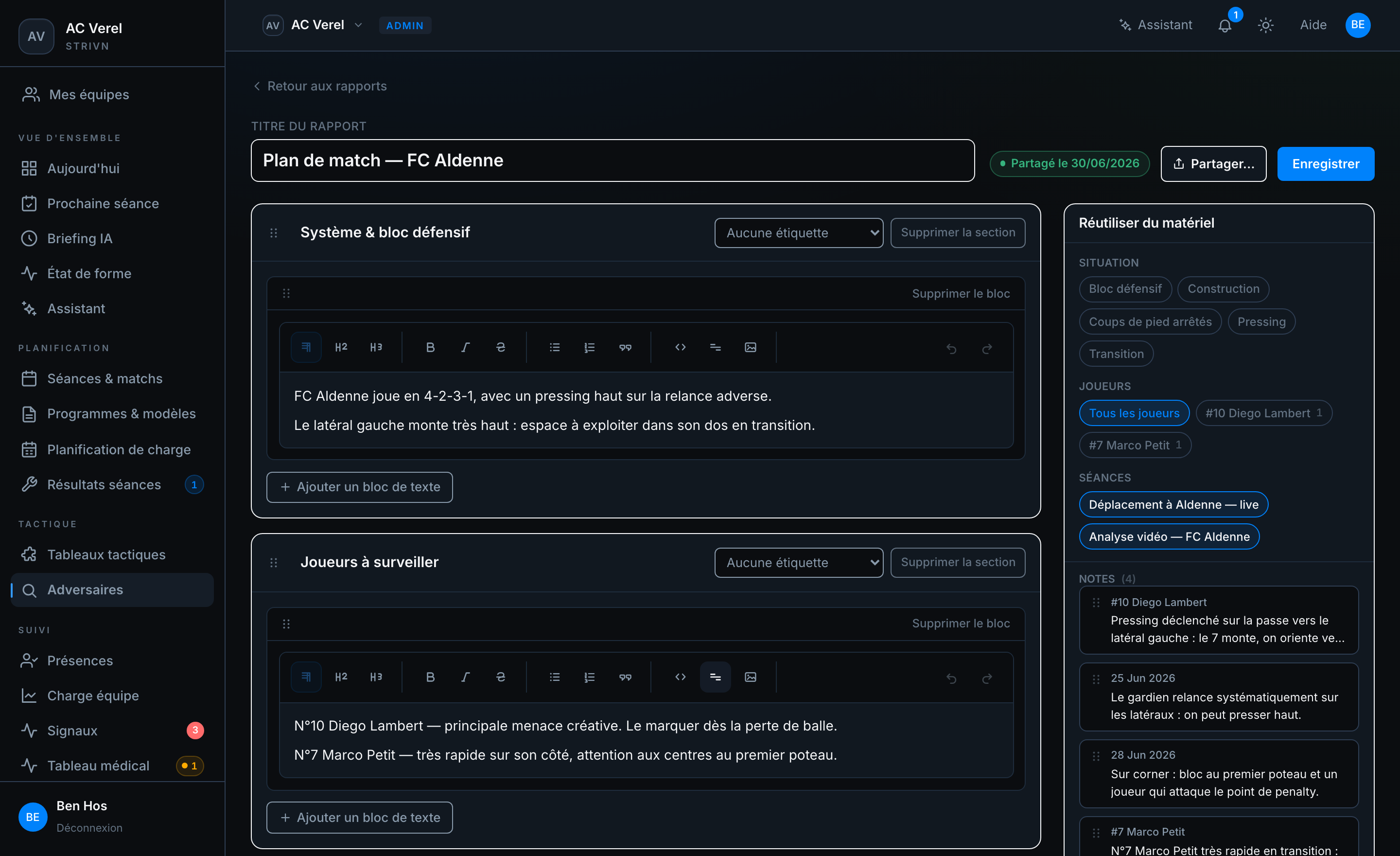Toggle light theme sun icon

click(x=1265, y=25)
